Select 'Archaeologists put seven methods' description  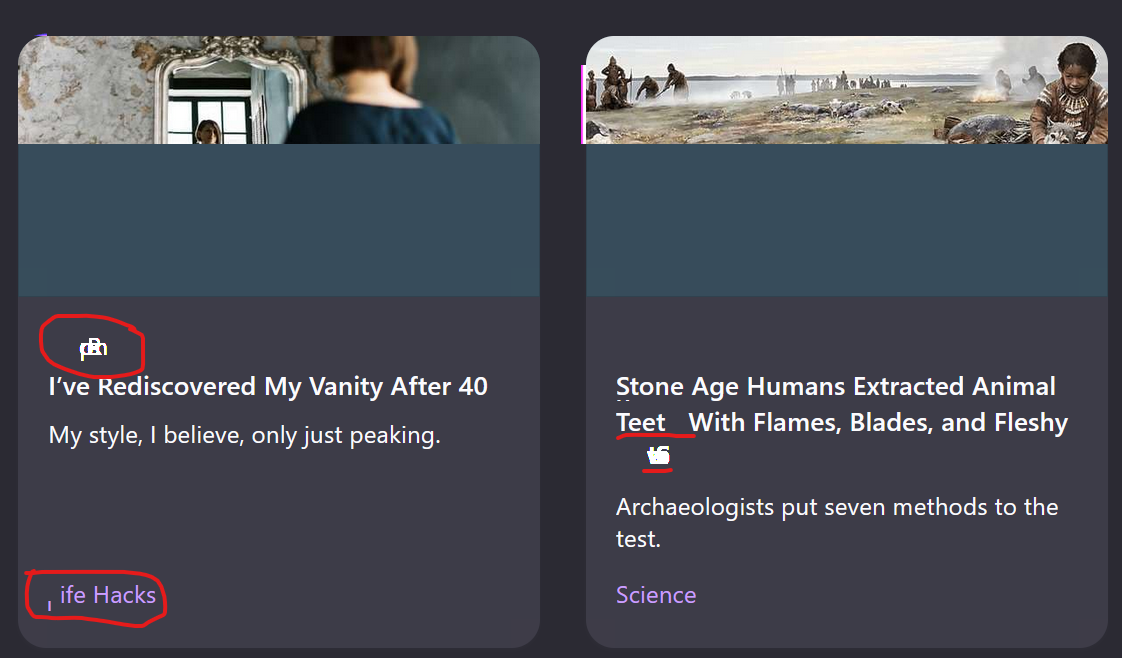click(x=837, y=523)
